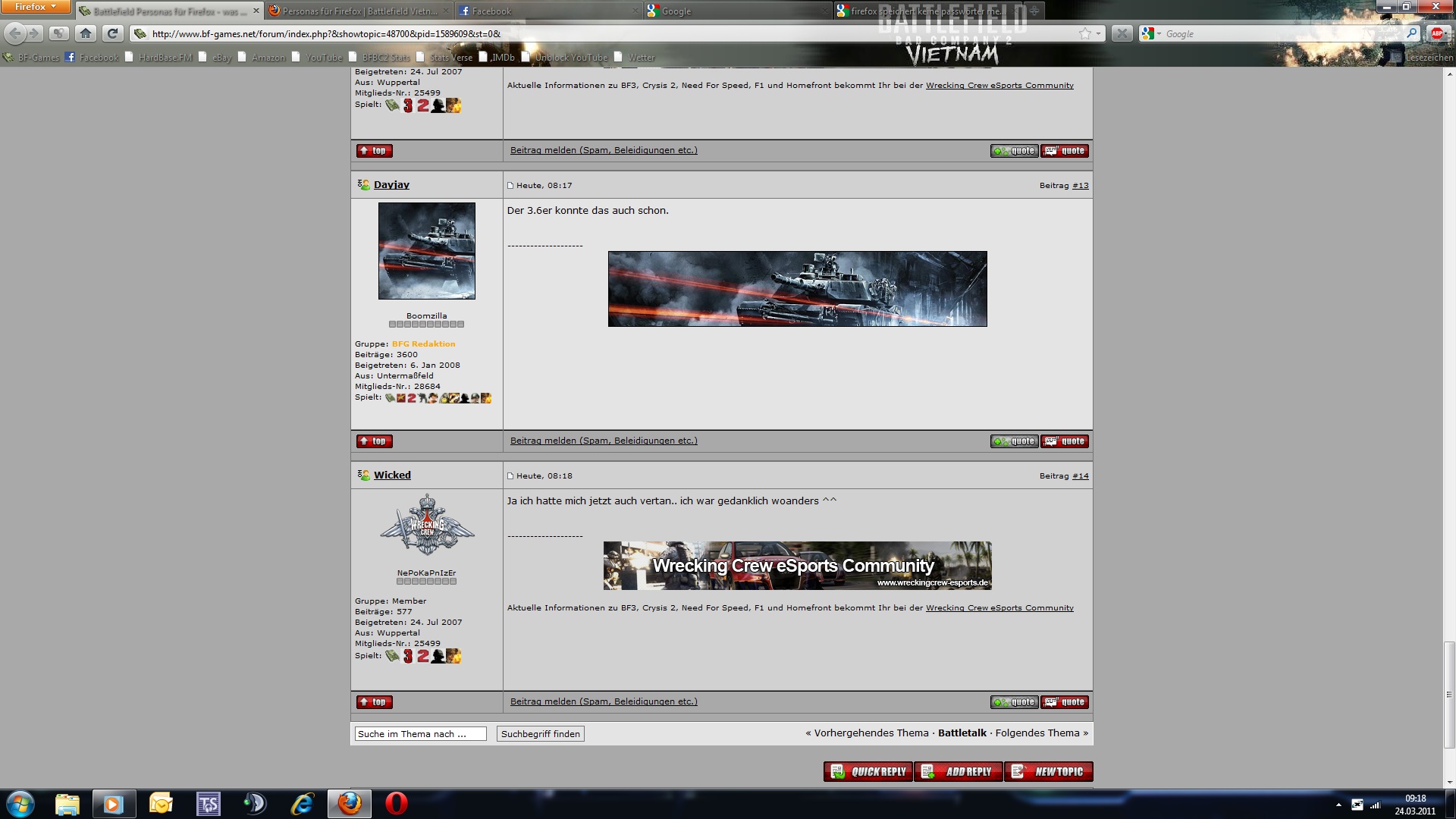
Task: Go back with the browser back arrow
Action: (15, 33)
